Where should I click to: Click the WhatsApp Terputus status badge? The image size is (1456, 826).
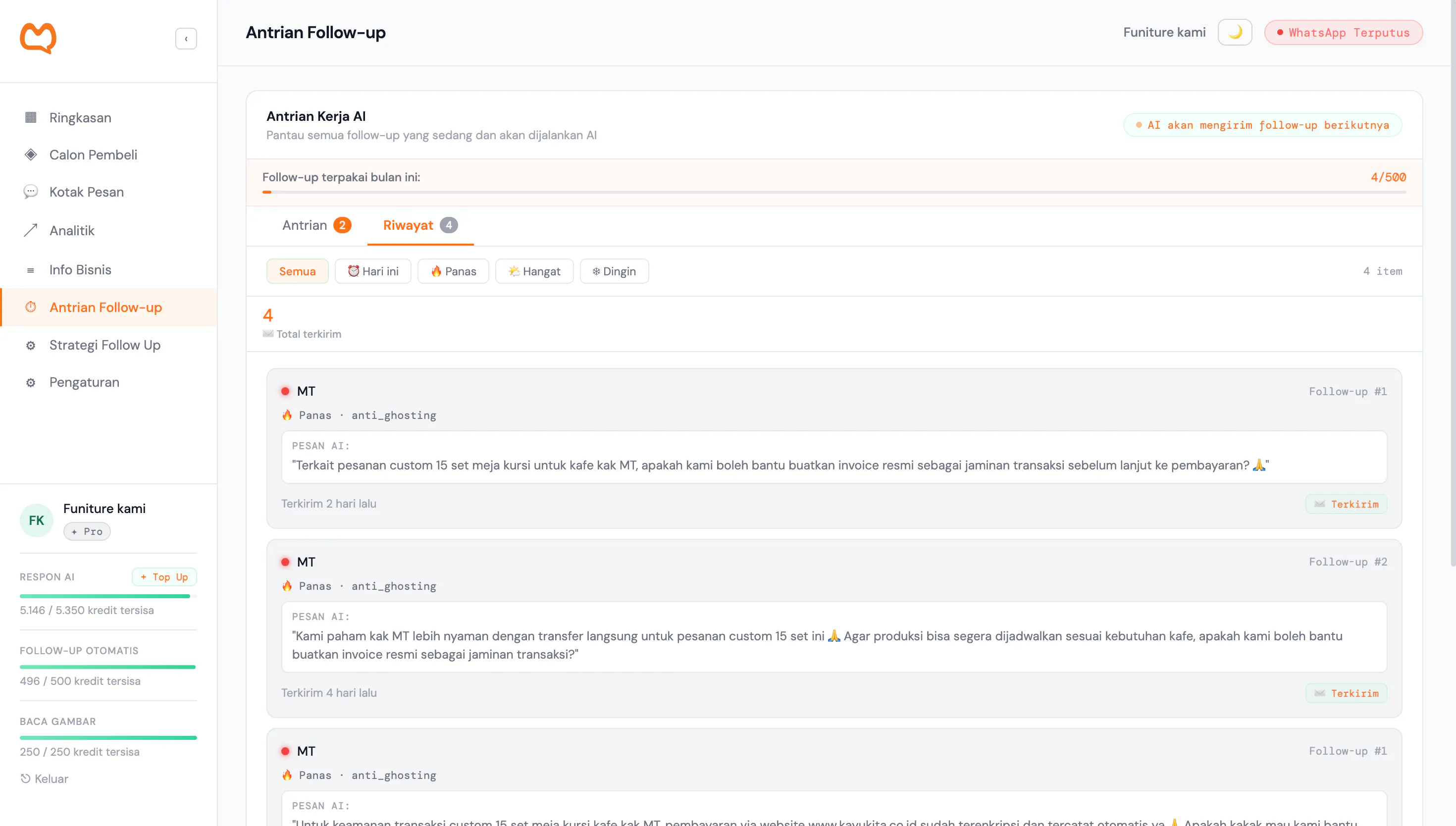(1343, 32)
